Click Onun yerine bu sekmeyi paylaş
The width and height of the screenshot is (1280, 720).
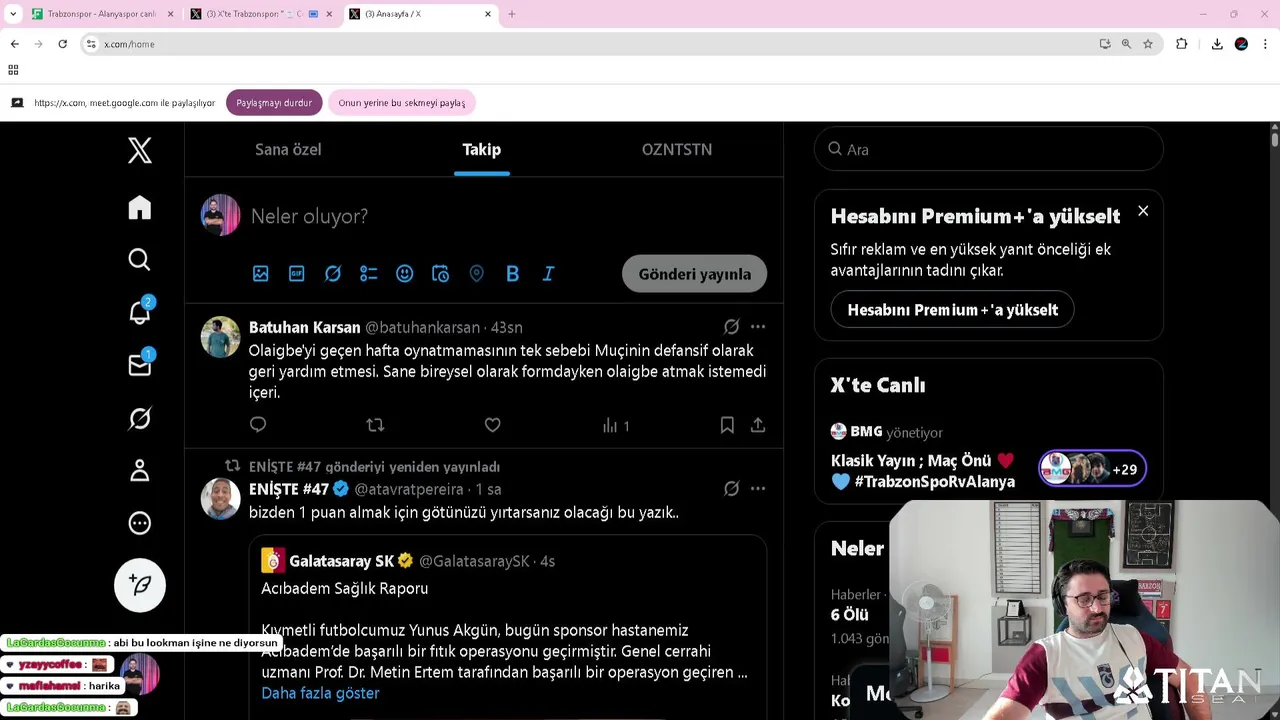point(401,102)
